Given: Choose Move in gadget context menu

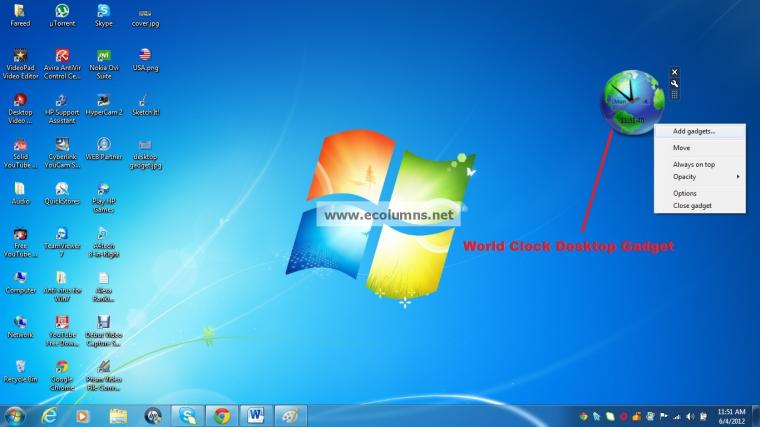Looking at the screenshot, I should pyautogui.click(x=699, y=148).
